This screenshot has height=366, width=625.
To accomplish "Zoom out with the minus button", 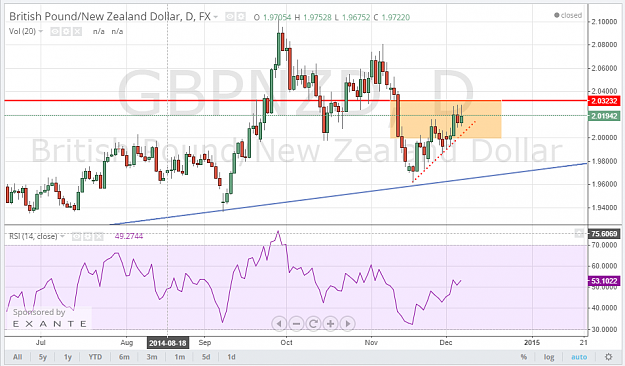I will [x=296, y=324].
